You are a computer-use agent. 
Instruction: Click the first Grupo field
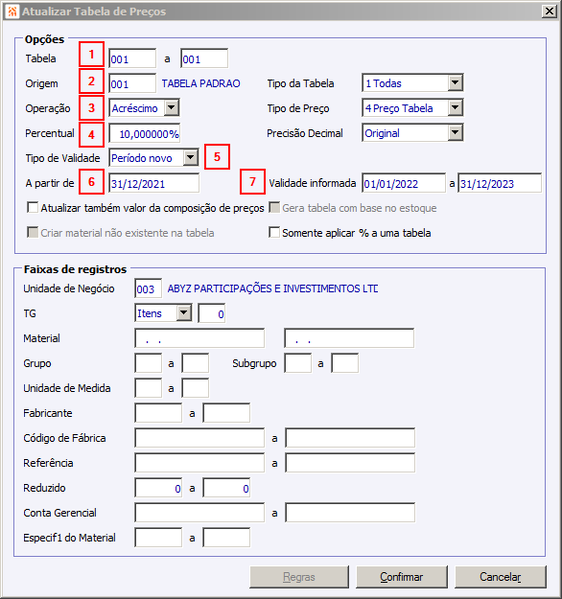[148, 363]
